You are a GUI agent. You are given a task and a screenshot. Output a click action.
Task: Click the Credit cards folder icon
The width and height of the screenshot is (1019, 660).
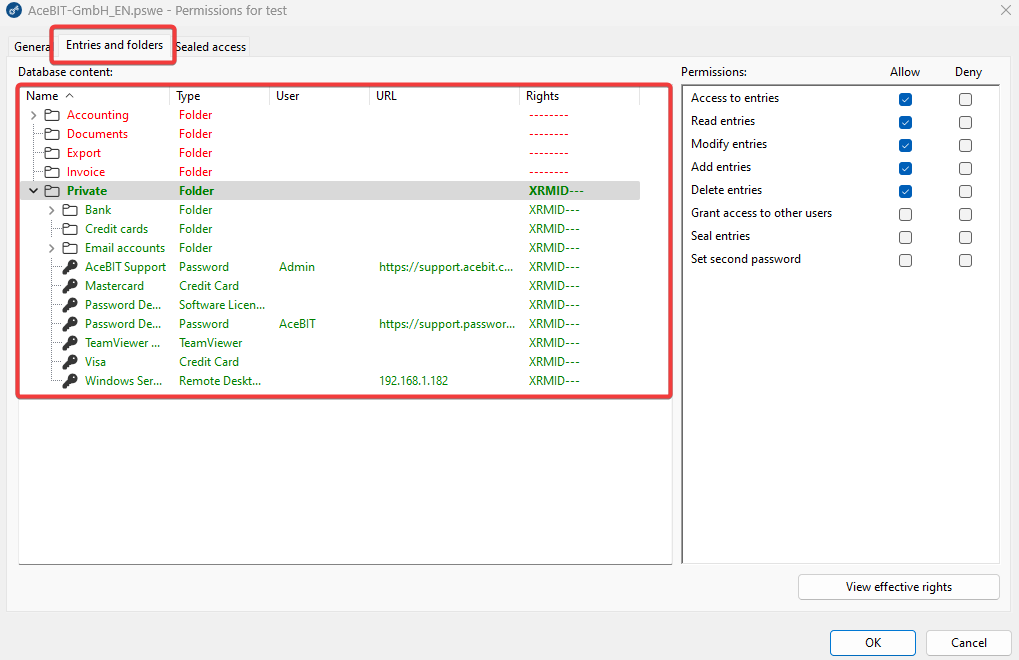tap(70, 229)
